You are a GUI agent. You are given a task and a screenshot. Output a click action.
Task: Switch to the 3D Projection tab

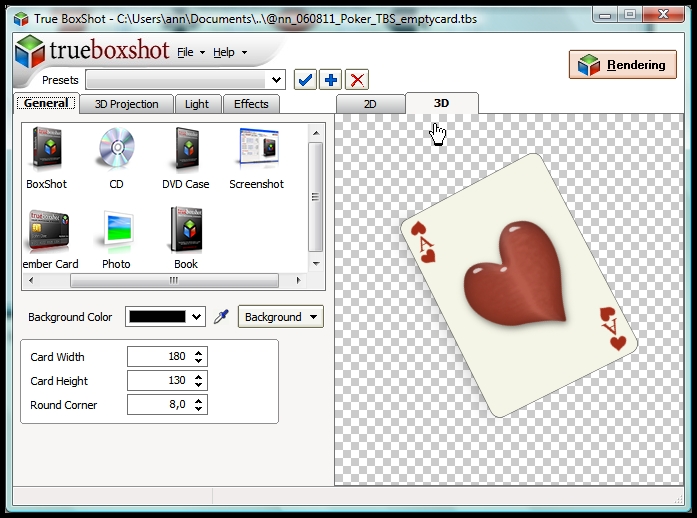pyautogui.click(x=126, y=104)
